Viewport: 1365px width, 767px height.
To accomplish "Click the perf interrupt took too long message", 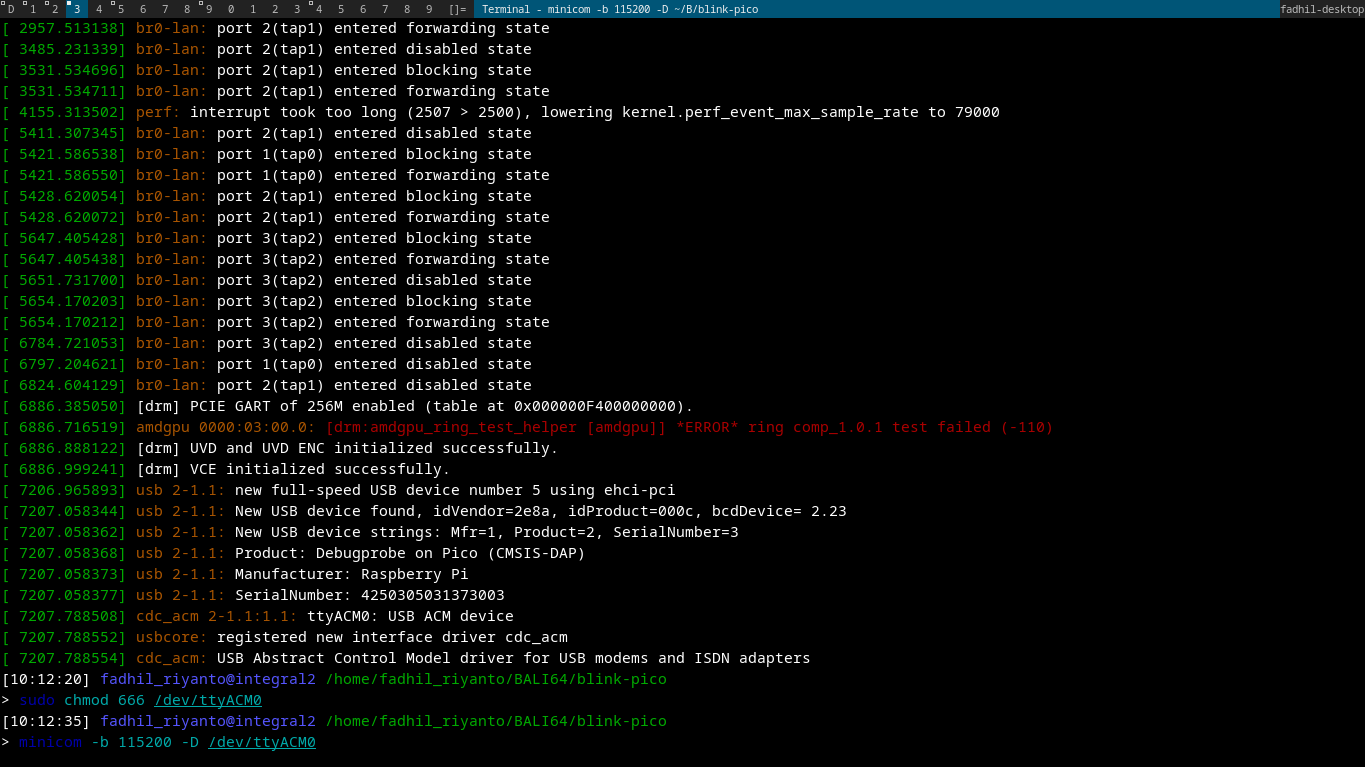I will coord(594,112).
